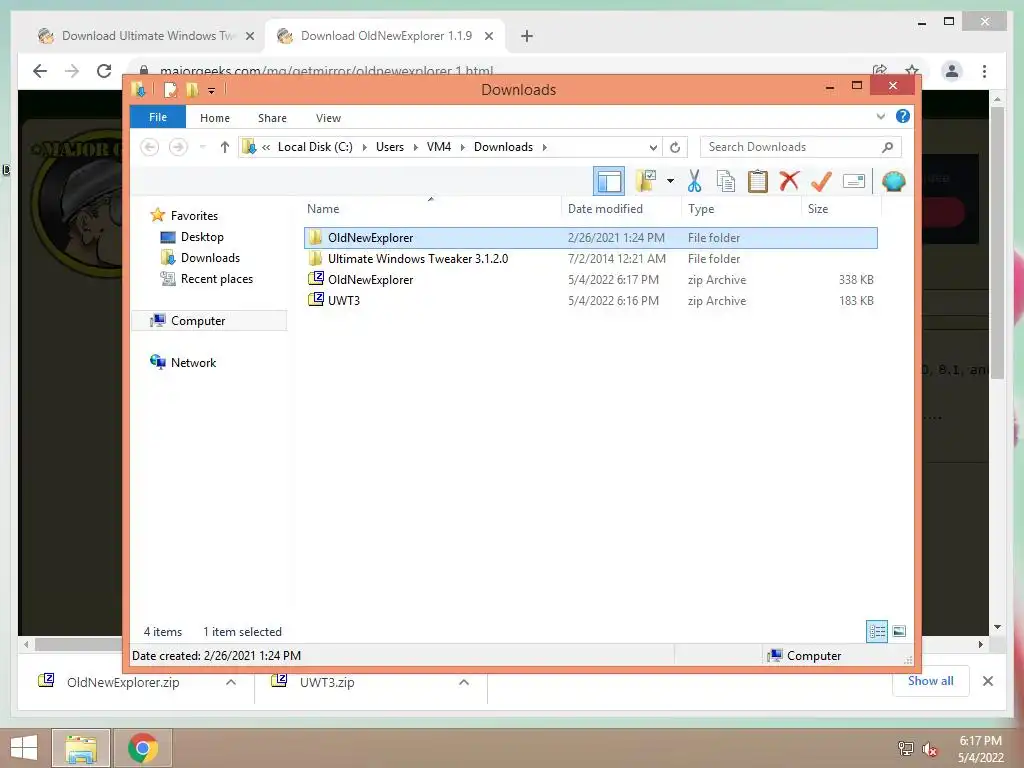1024x768 pixels.
Task: Go forward with Explorer forward arrow
Action: 178,147
